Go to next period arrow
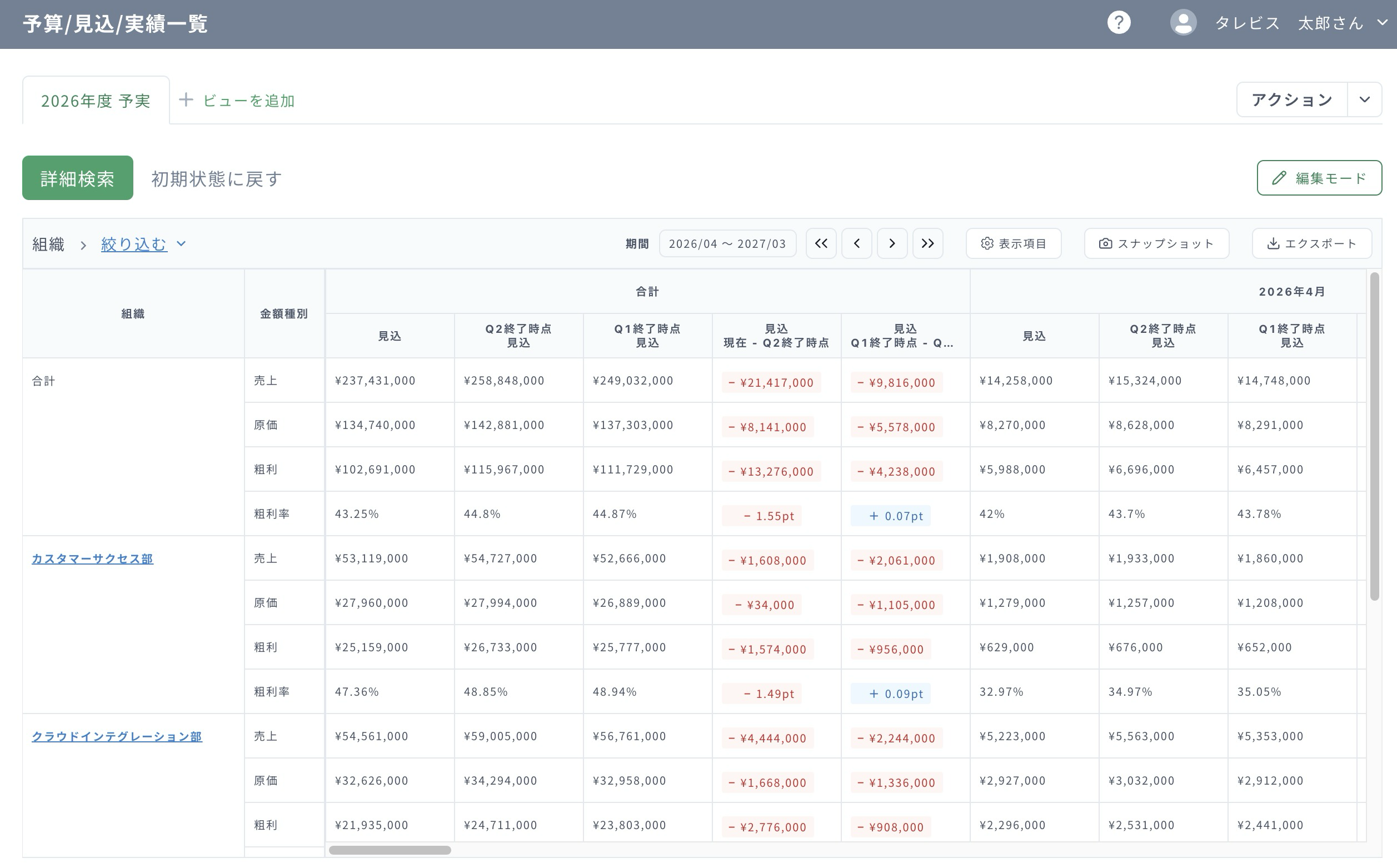 (892, 243)
